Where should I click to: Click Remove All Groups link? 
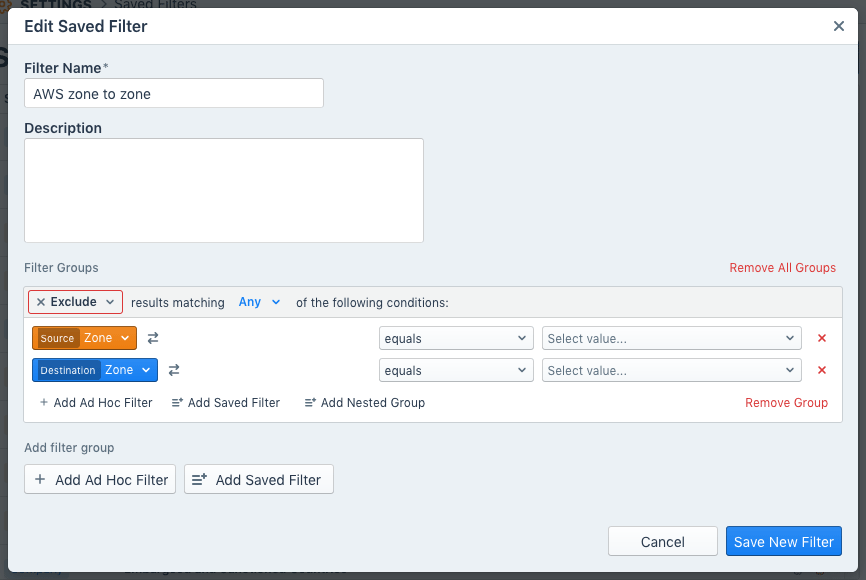pyautogui.click(x=782, y=268)
